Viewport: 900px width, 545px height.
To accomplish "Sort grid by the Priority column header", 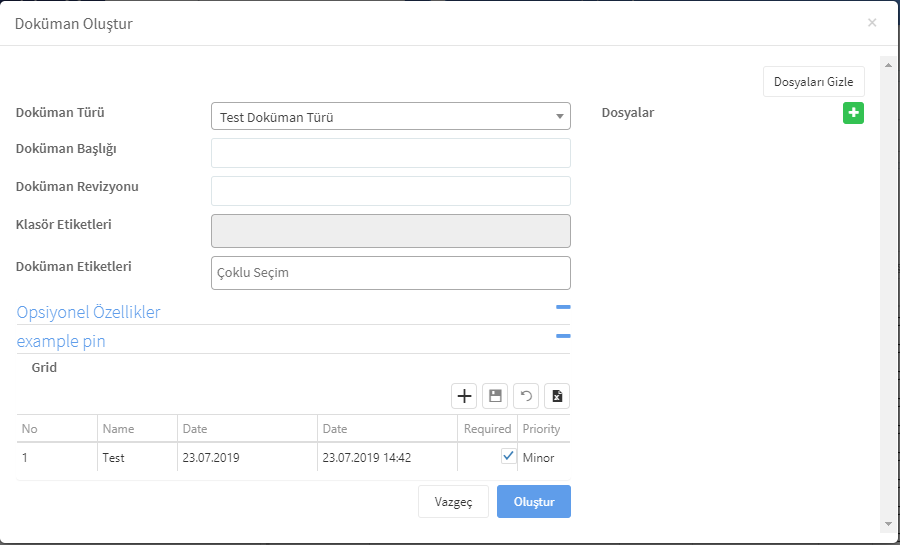I will [543, 429].
